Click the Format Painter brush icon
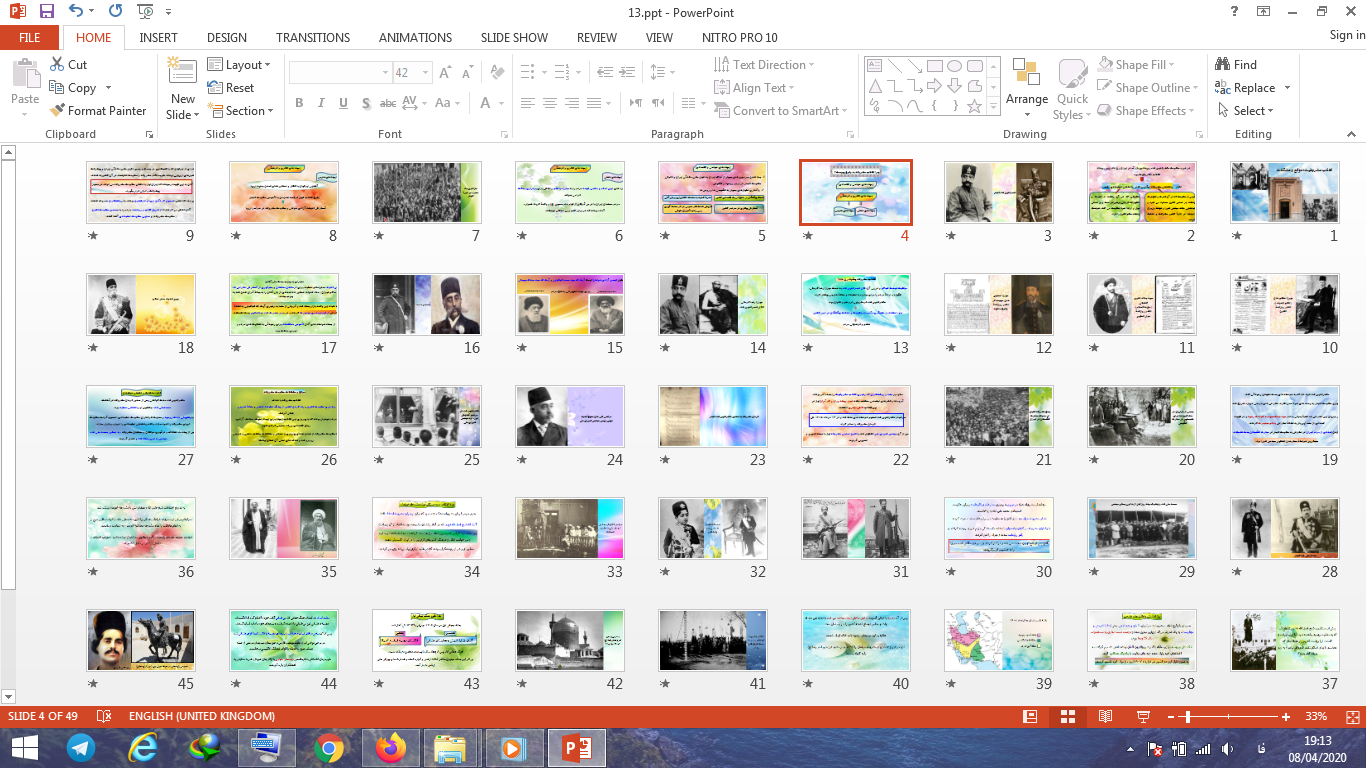The width and height of the screenshot is (1366, 768). coord(57,111)
